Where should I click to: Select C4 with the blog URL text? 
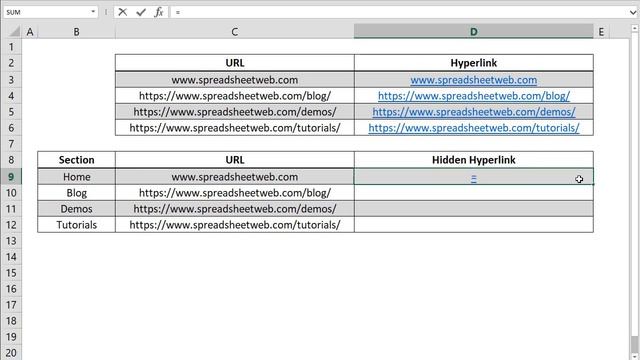(x=235, y=96)
